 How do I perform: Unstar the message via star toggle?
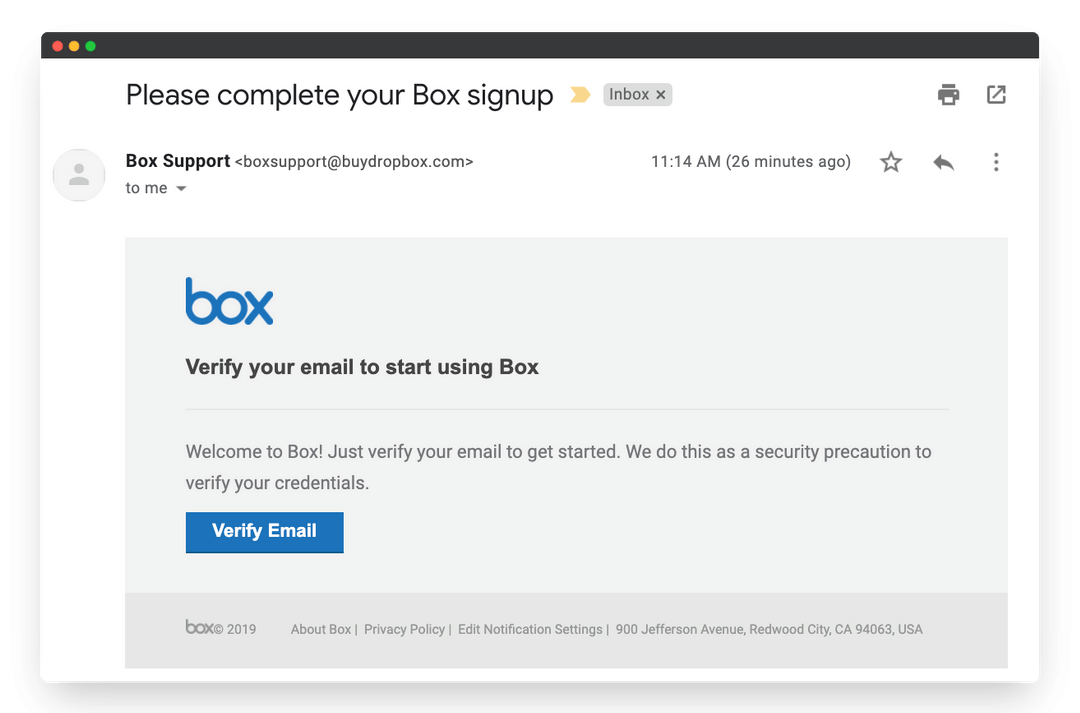coord(890,161)
